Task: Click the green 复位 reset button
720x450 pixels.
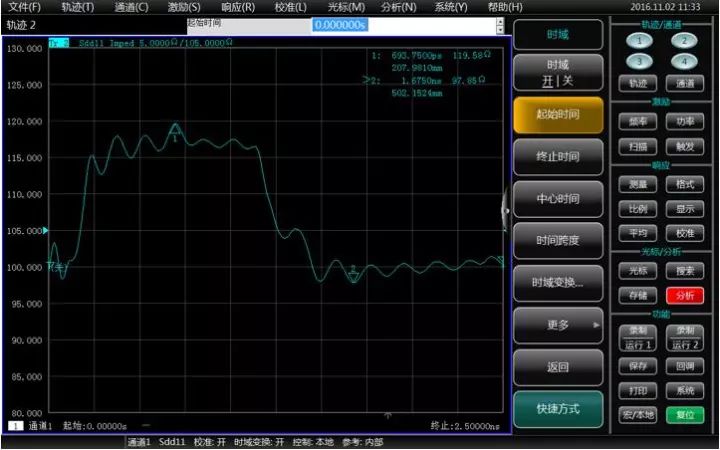Action: [x=685, y=415]
